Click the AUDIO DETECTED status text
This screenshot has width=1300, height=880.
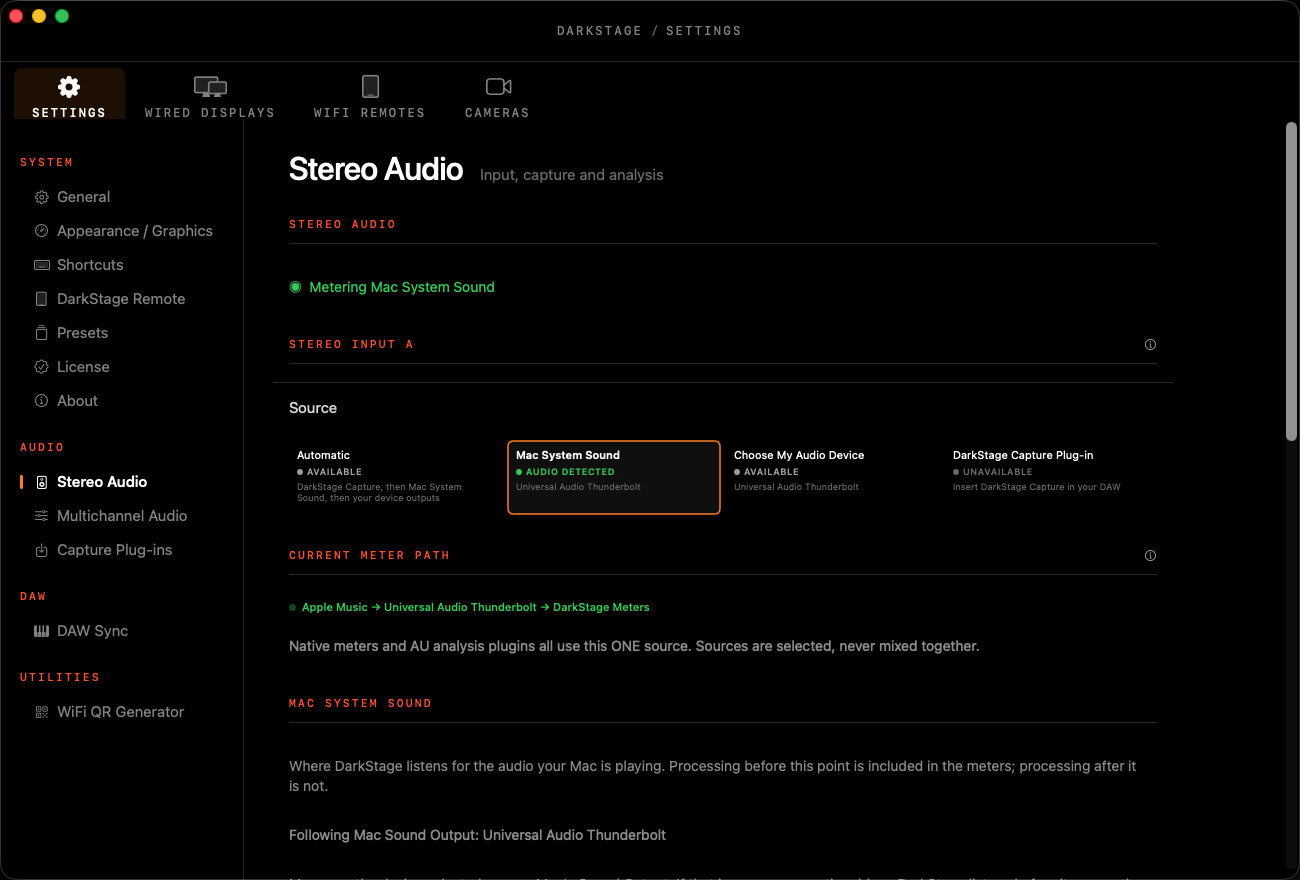tap(570, 472)
